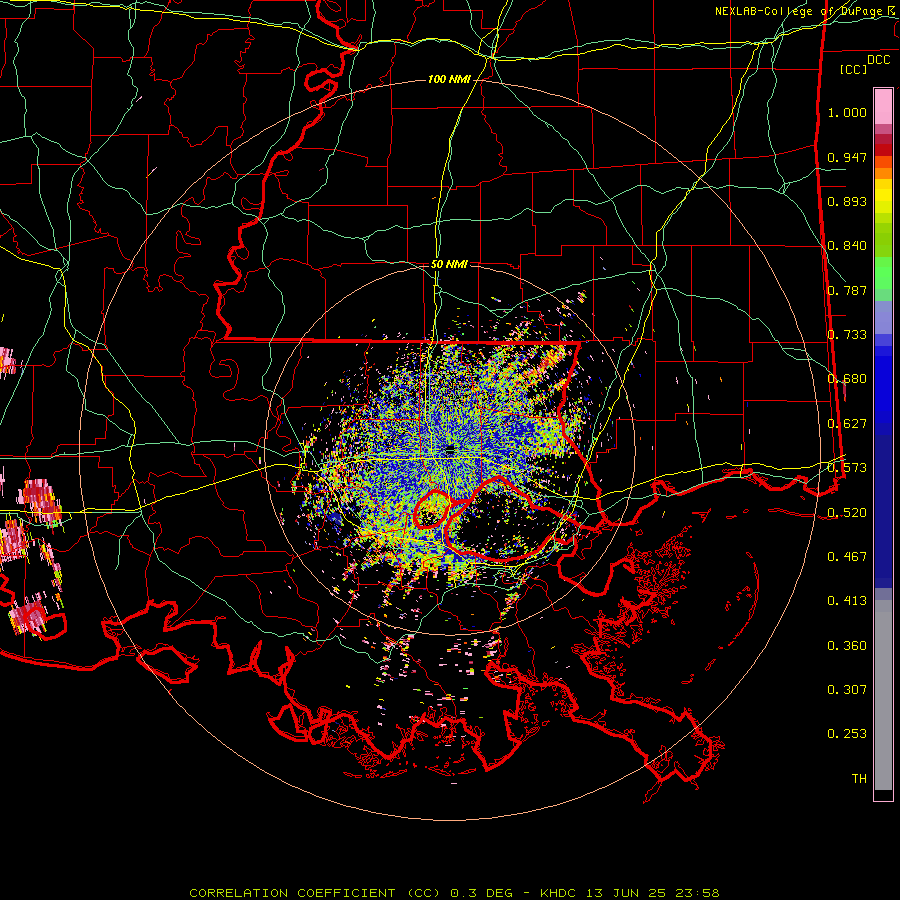This screenshot has height=900, width=900.
Task: Click the 0.787 color scale value
Action: [x=847, y=290]
